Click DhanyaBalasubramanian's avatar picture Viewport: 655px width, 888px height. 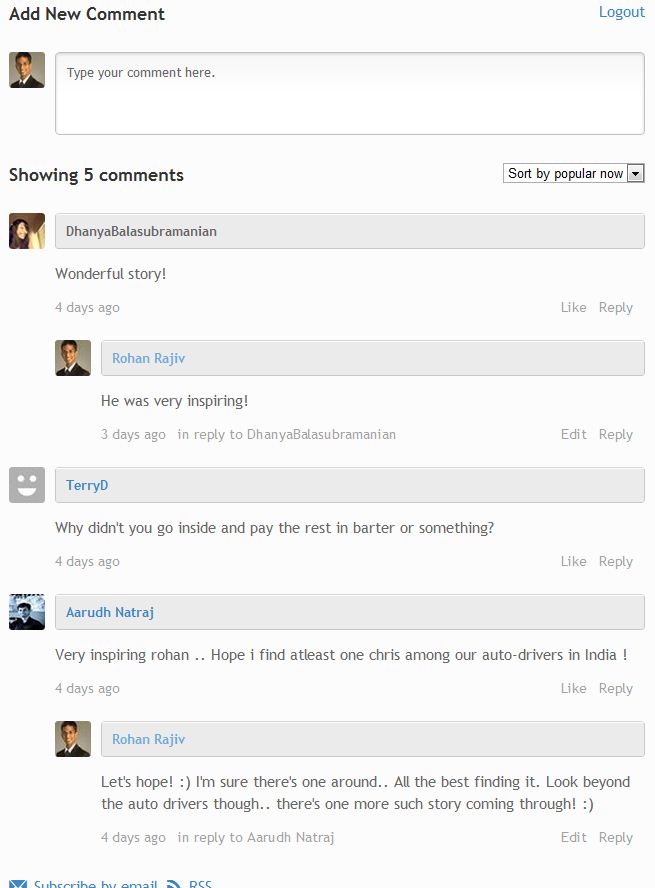pos(27,231)
